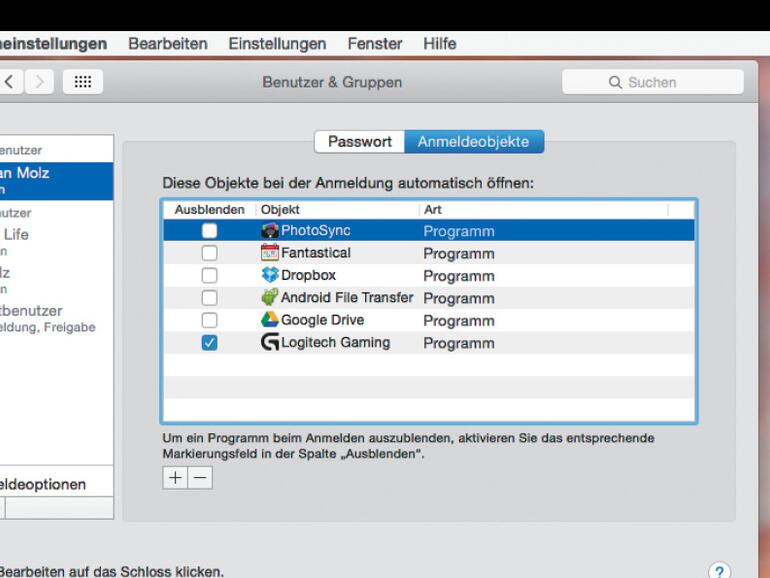Open help with question mark button

point(719,572)
